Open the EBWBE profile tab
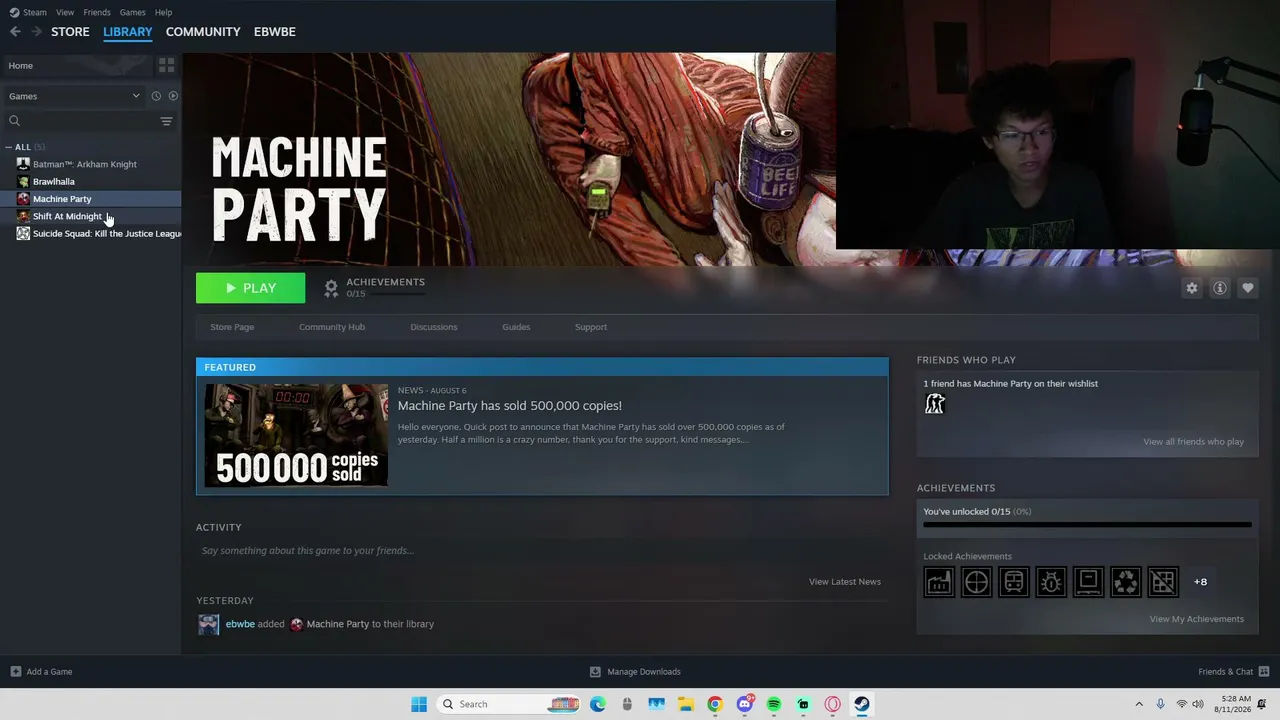Screen dimensions: 1280x720 click(x=274, y=32)
